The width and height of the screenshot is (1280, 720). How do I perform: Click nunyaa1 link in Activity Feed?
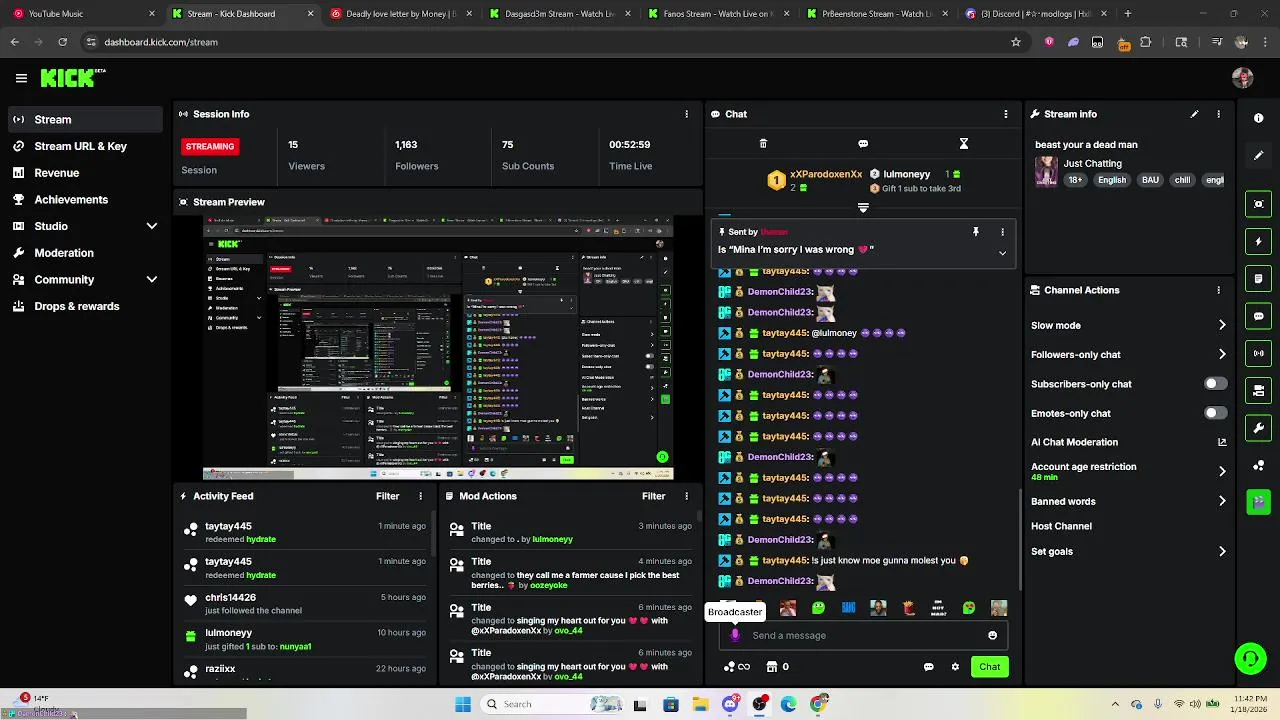(x=295, y=646)
